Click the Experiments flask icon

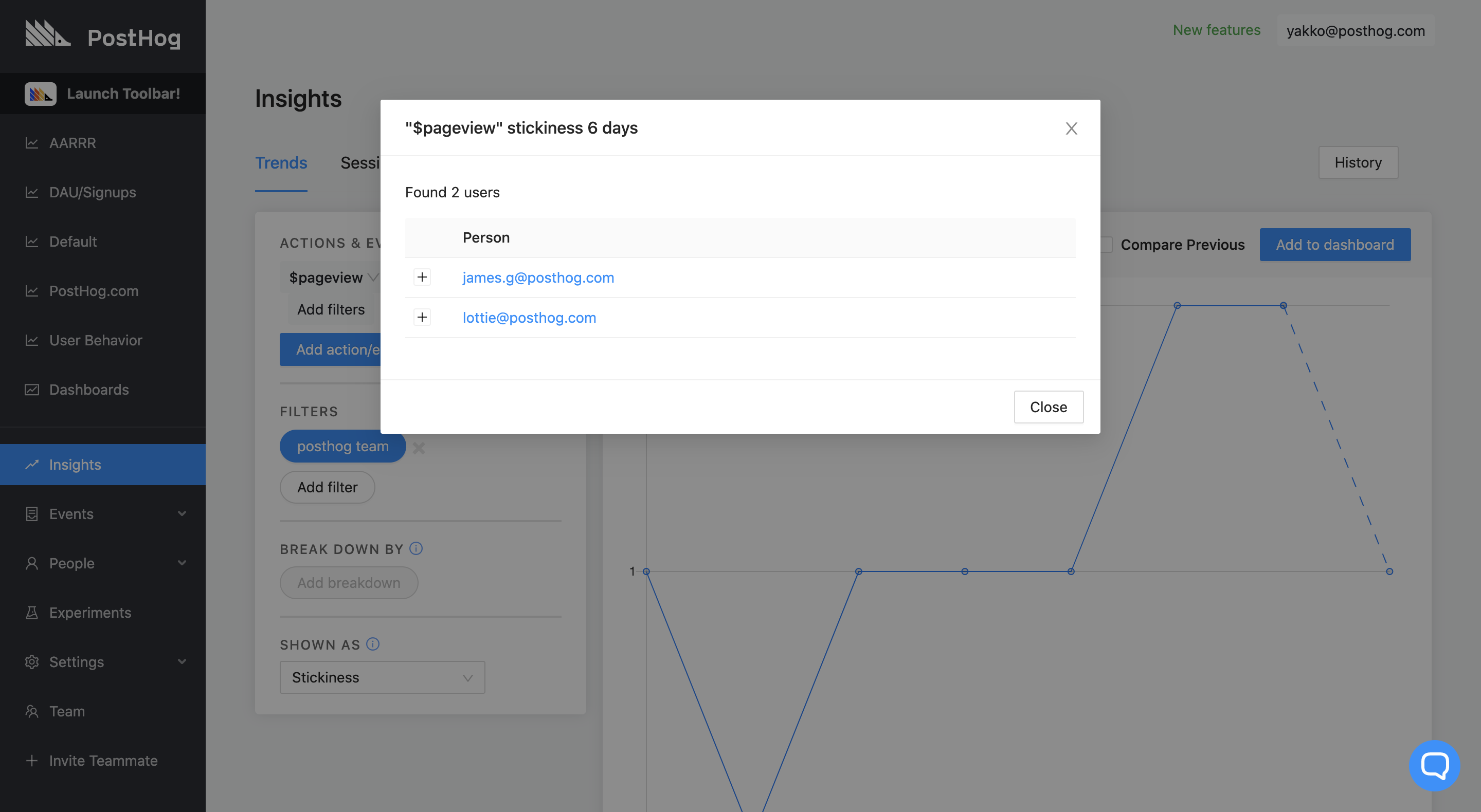(x=31, y=613)
